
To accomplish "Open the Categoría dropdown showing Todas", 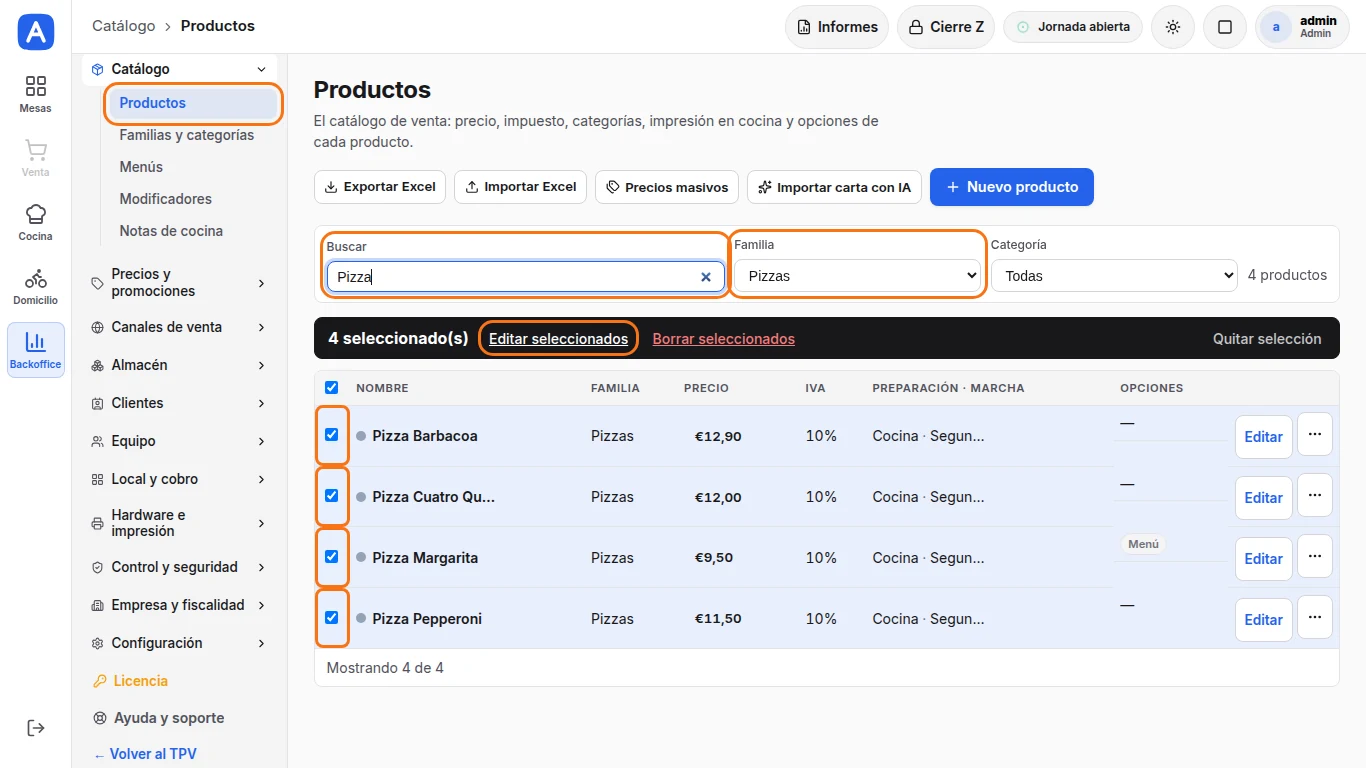I will [1115, 276].
